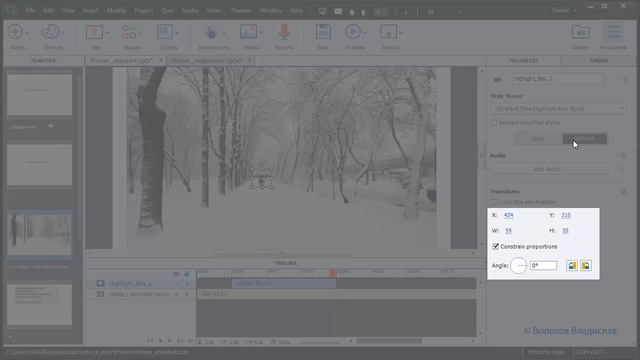The image size is (640, 360).
Task: Click the Publish toolbar icon
Action: point(389,32)
